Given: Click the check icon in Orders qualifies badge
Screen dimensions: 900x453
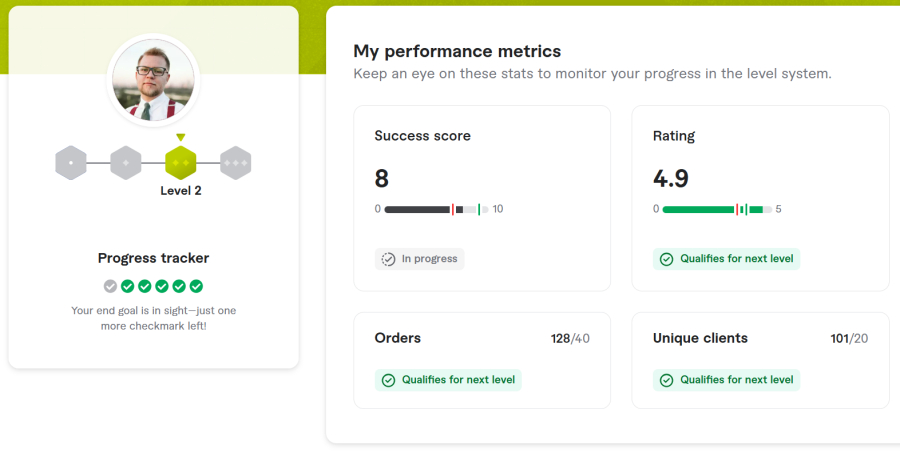Looking at the screenshot, I should pos(388,380).
